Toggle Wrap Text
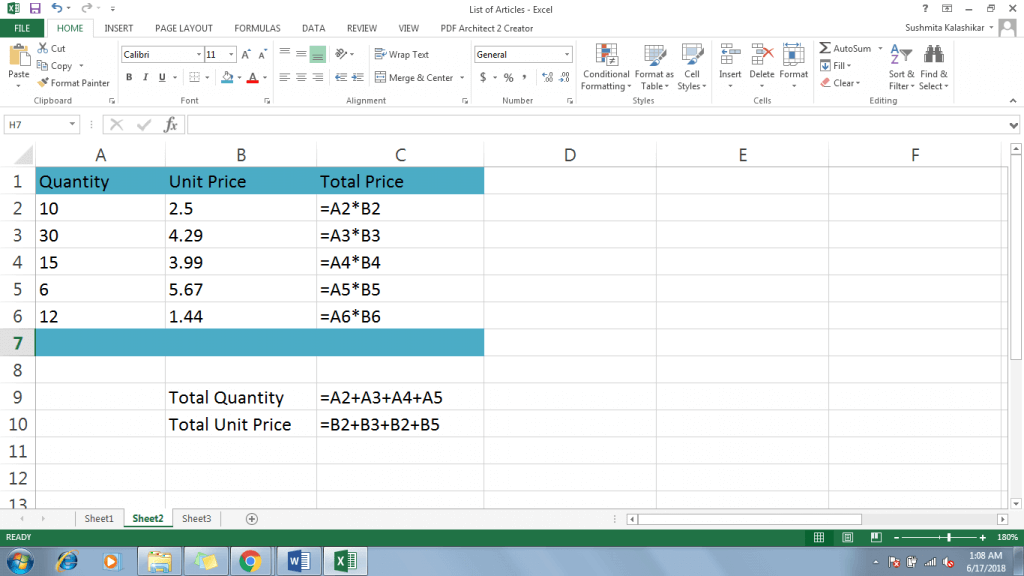The image size is (1024, 576). coord(402,55)
